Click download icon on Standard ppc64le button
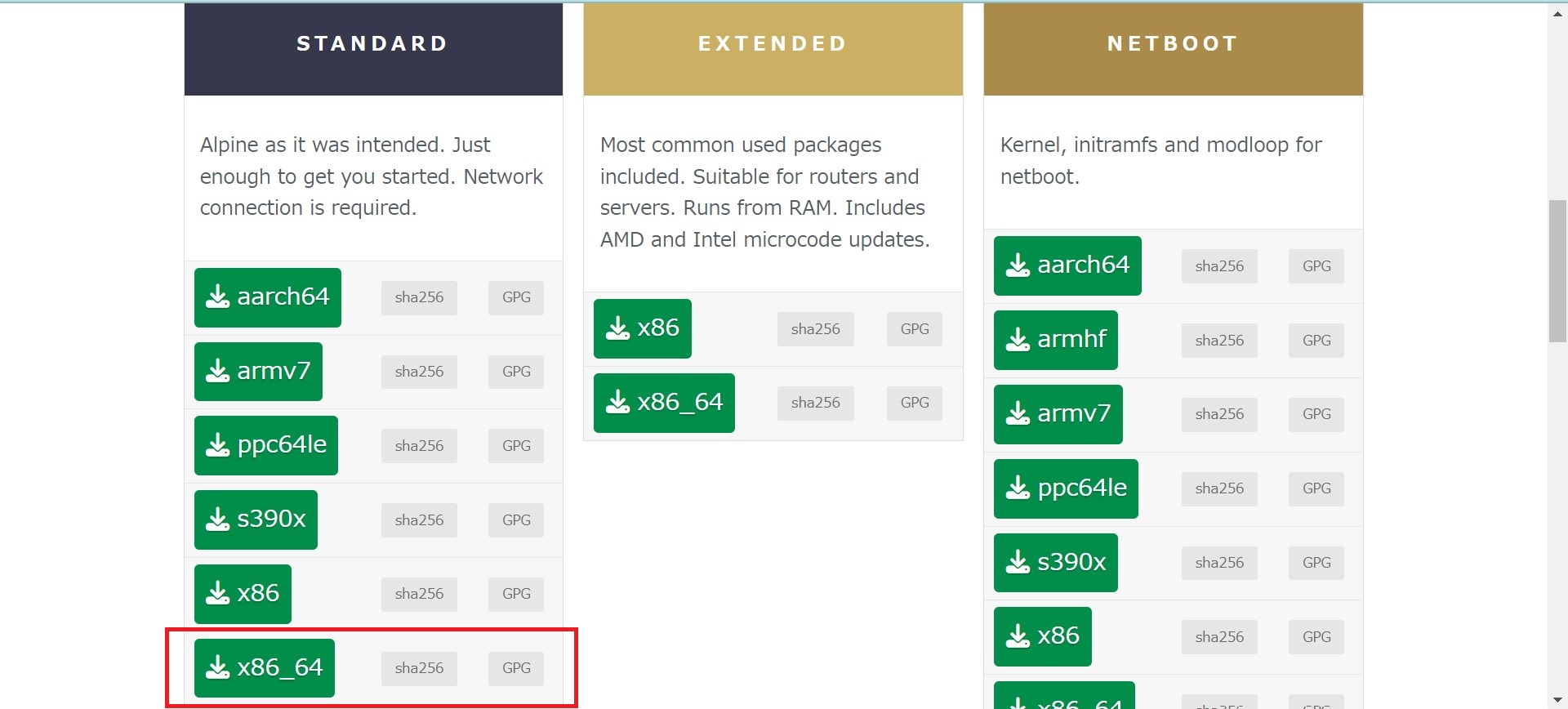This screenshot has height=709, width=1568. (217, 446)
